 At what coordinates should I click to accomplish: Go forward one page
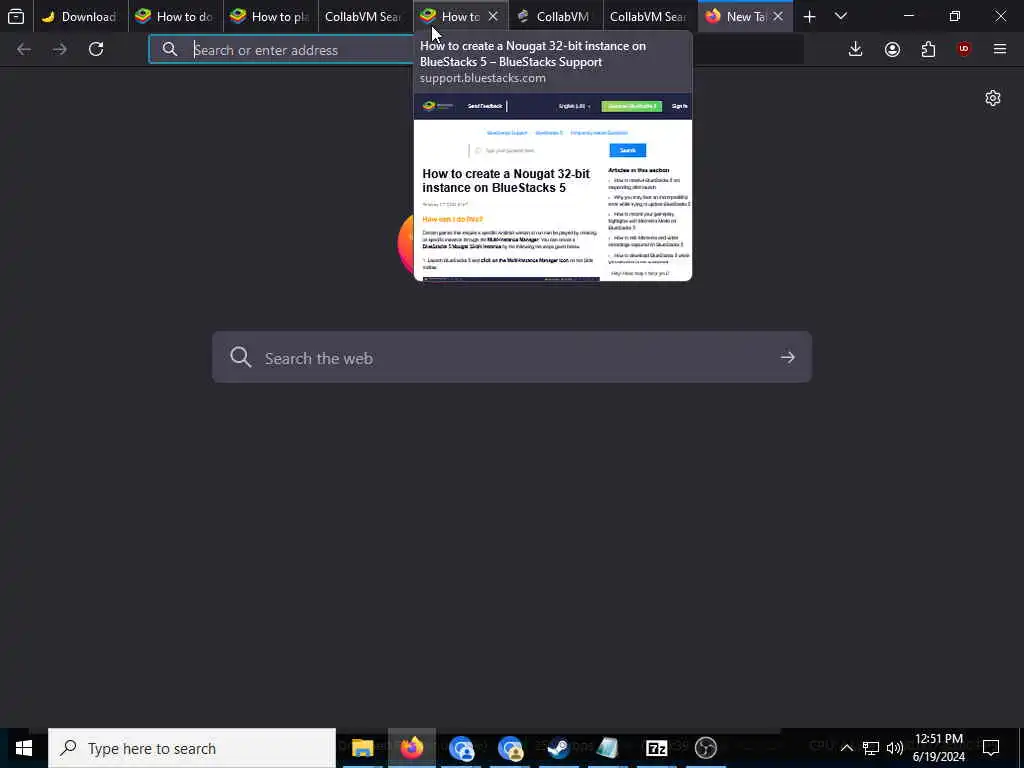[60, 49]
